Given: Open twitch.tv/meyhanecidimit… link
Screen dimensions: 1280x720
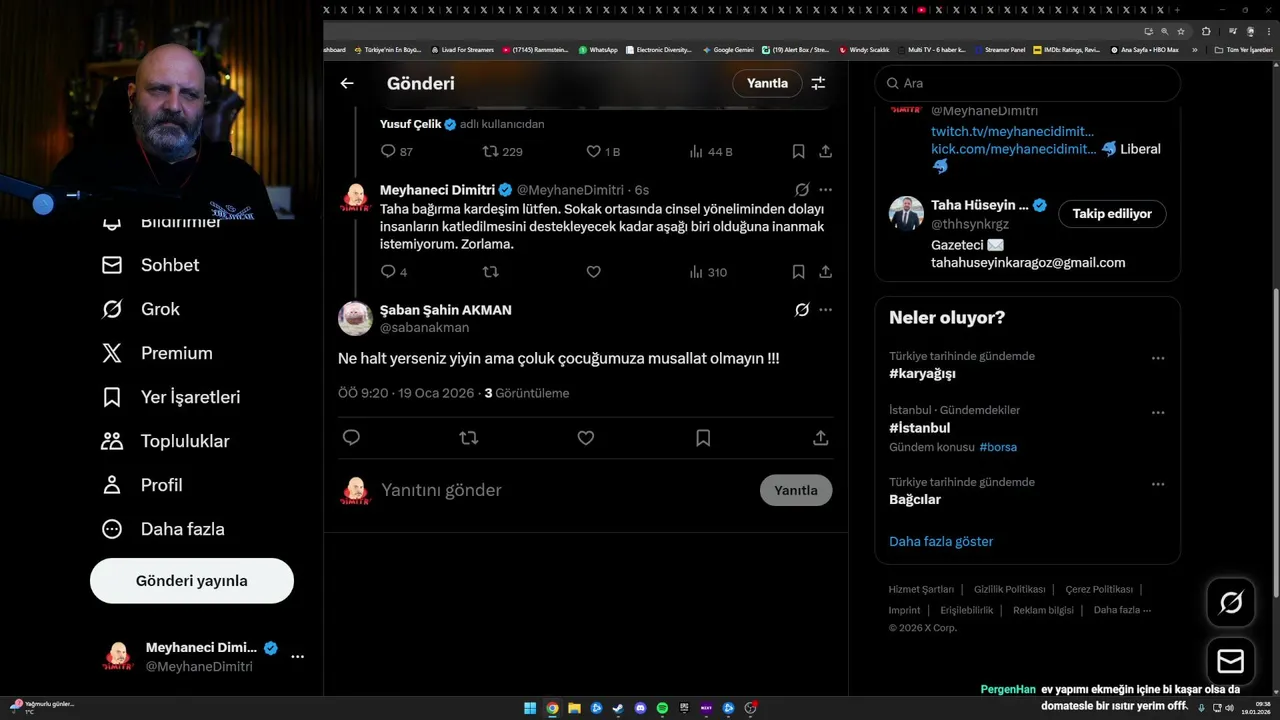Looking at the screenshot, I should [x=1013, y=131].
